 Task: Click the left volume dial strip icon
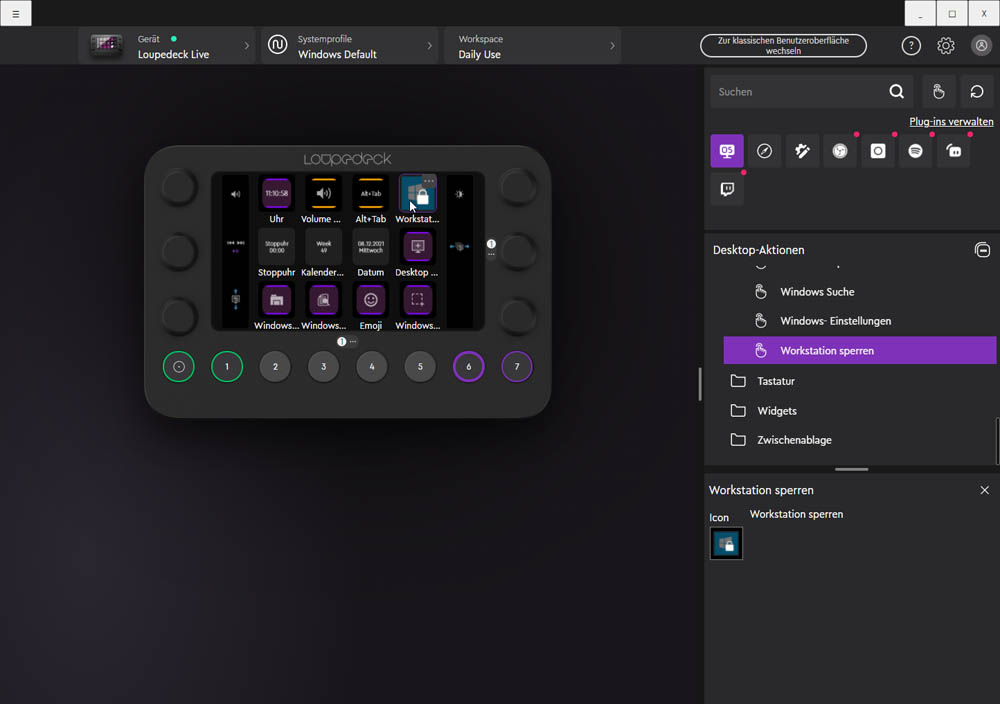[235, 194]
